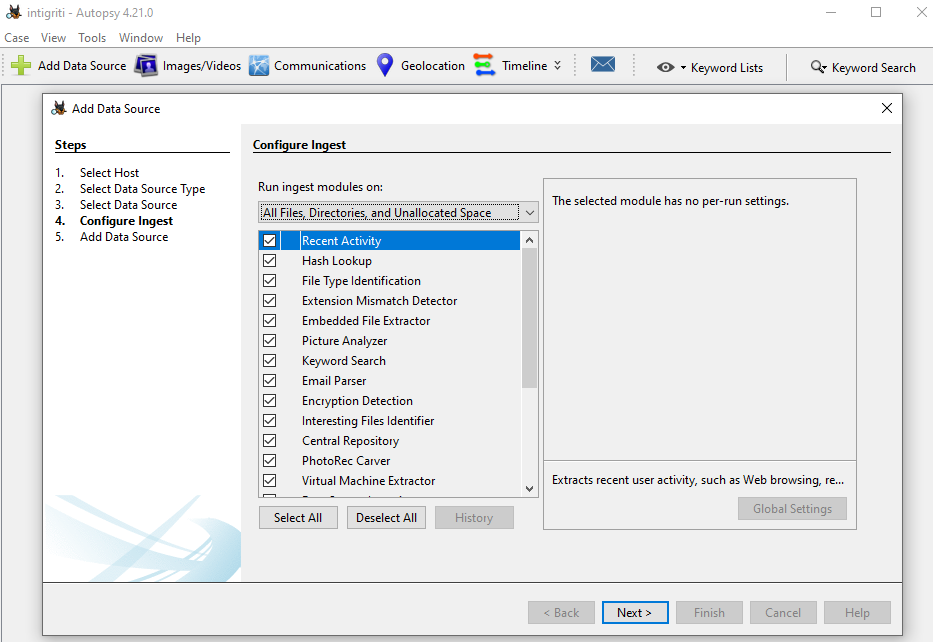Open the ingest target files dropdown
This screenshot has height=642, width=933.
point(529,212)
